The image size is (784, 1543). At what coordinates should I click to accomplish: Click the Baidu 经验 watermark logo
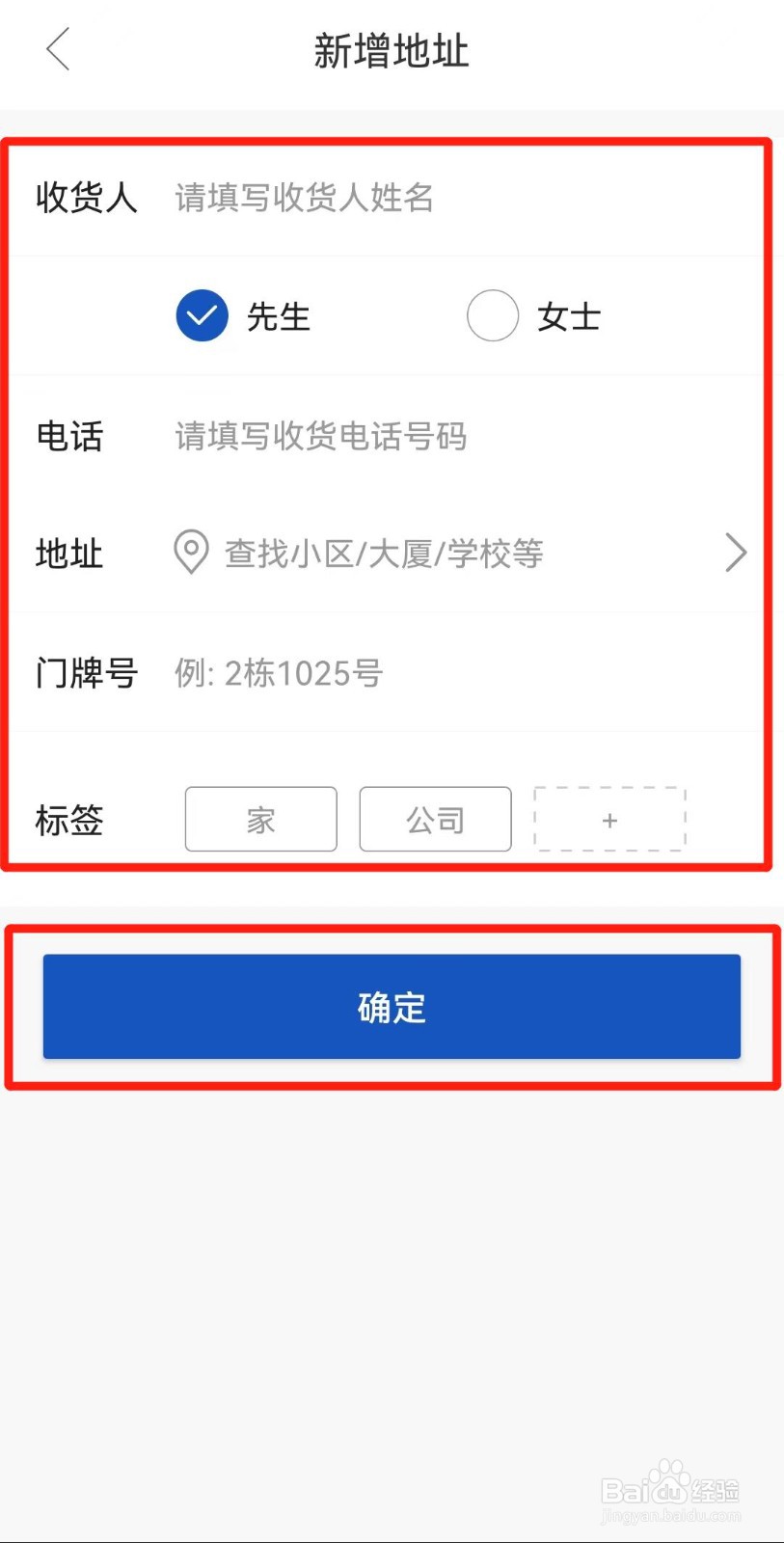[x=671, y=1491]
